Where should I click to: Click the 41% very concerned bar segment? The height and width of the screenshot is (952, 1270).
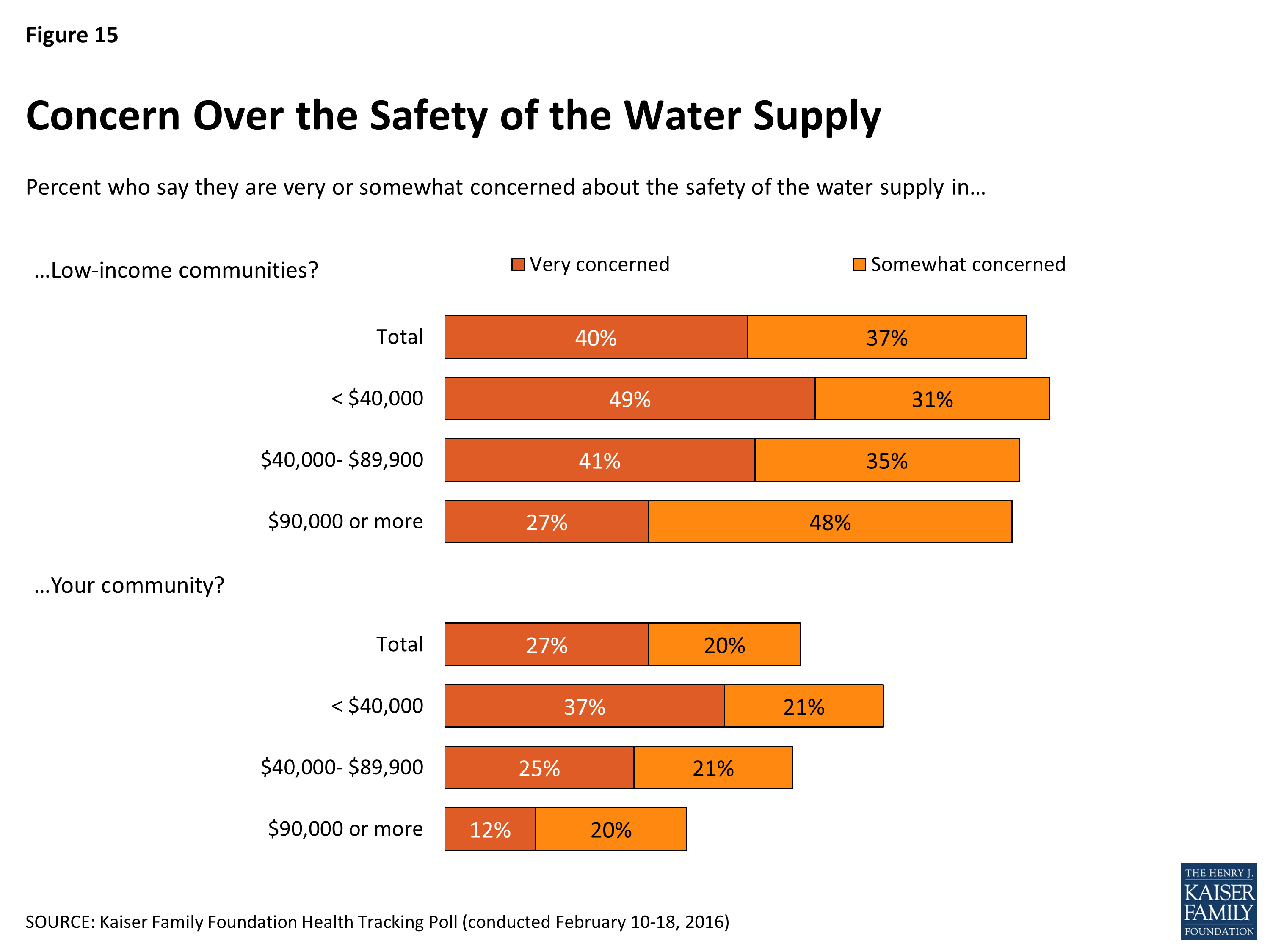[x=599, y=460]
